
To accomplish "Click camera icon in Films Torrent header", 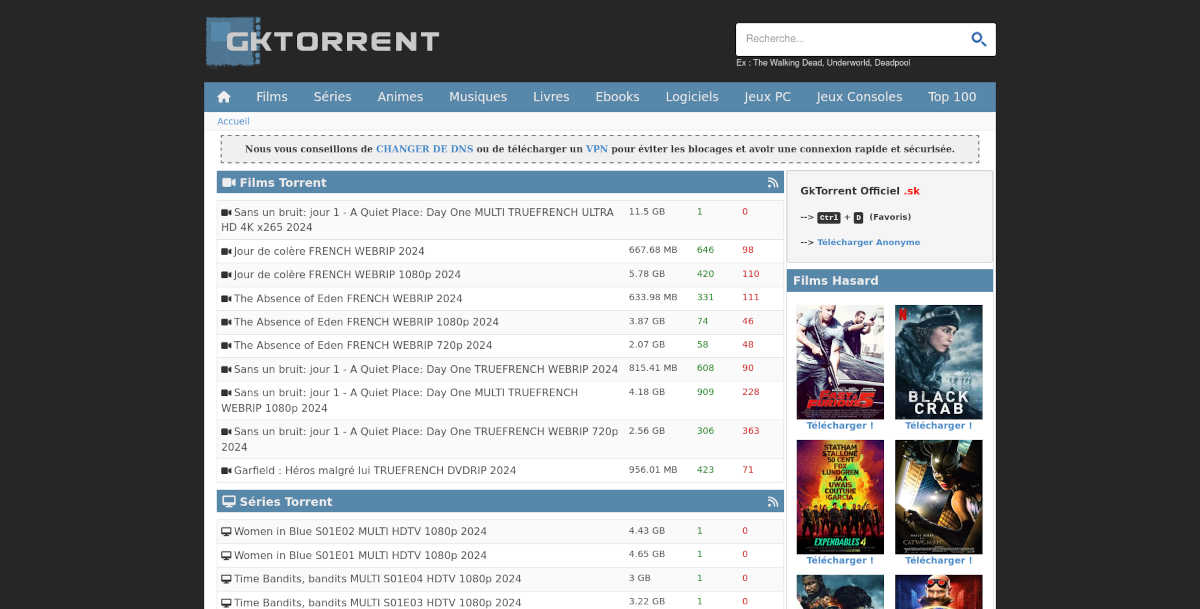I will pos(229,183).
